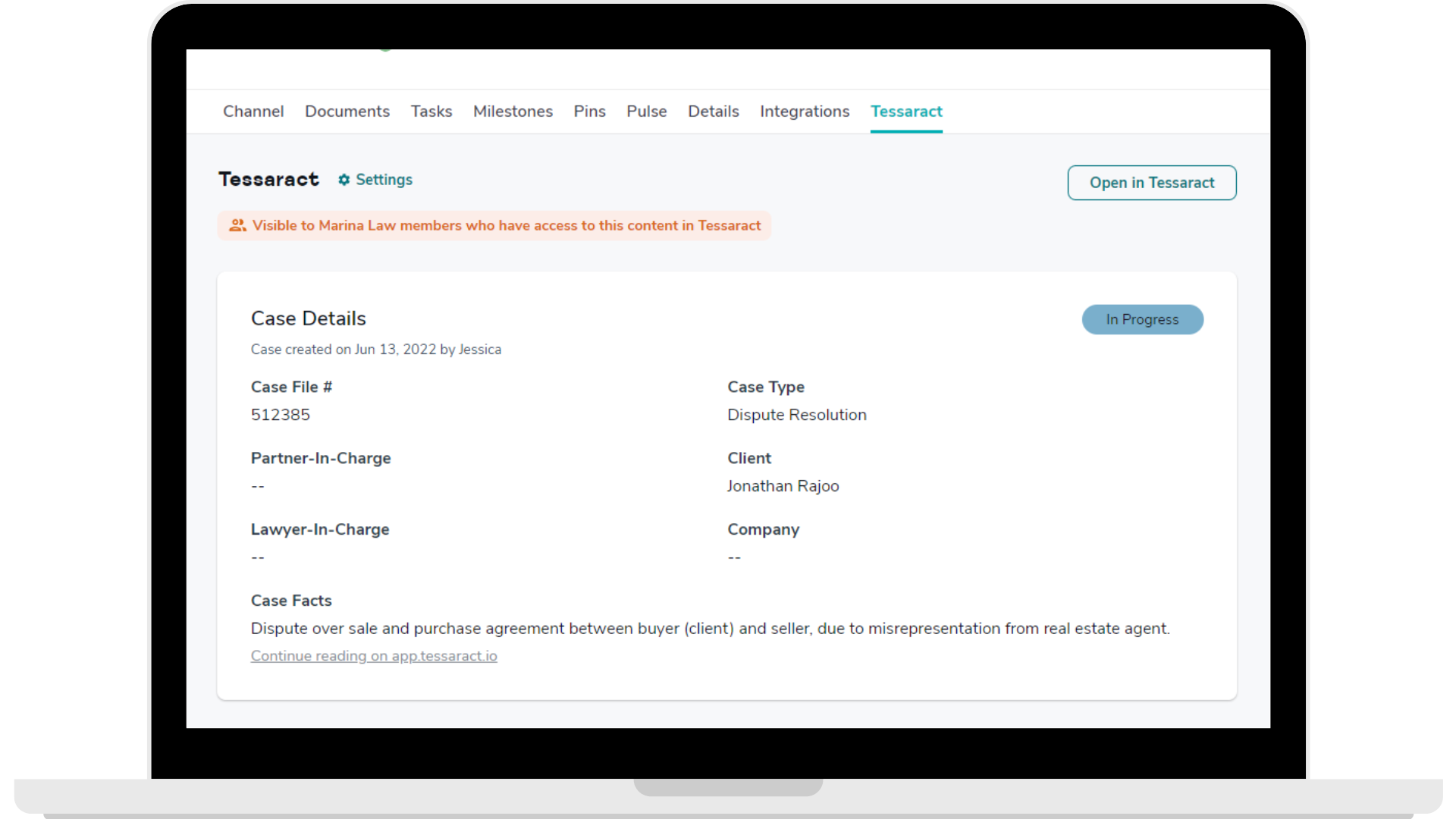
Task: Follow Continue reading on app.tessaract.io link
Action: click(x=374, y=656)
